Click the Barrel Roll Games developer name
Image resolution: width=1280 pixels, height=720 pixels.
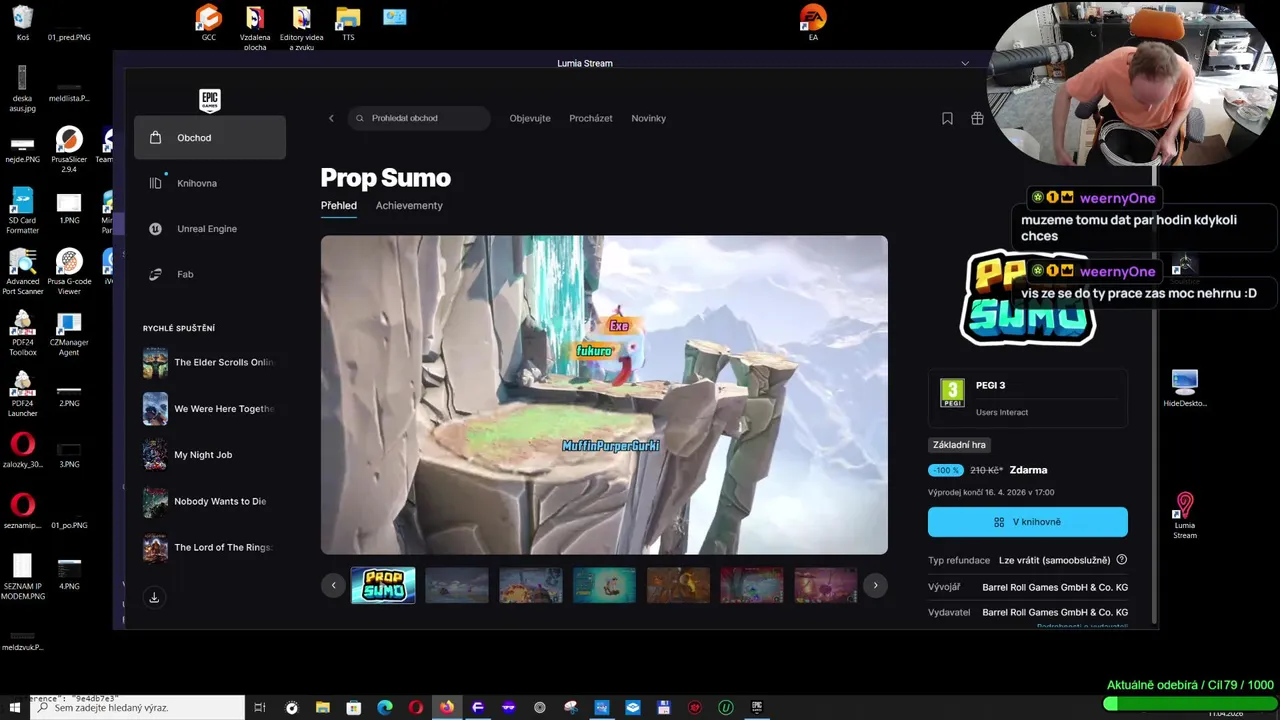click(1055, 587)
